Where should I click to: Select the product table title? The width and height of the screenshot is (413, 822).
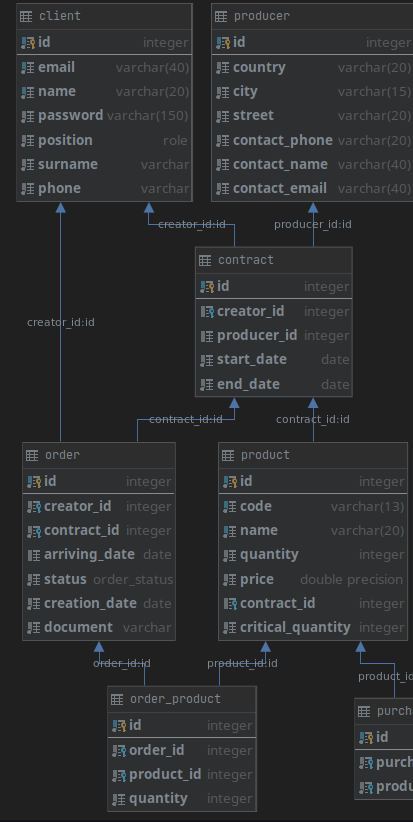click(x=265, y=455)
